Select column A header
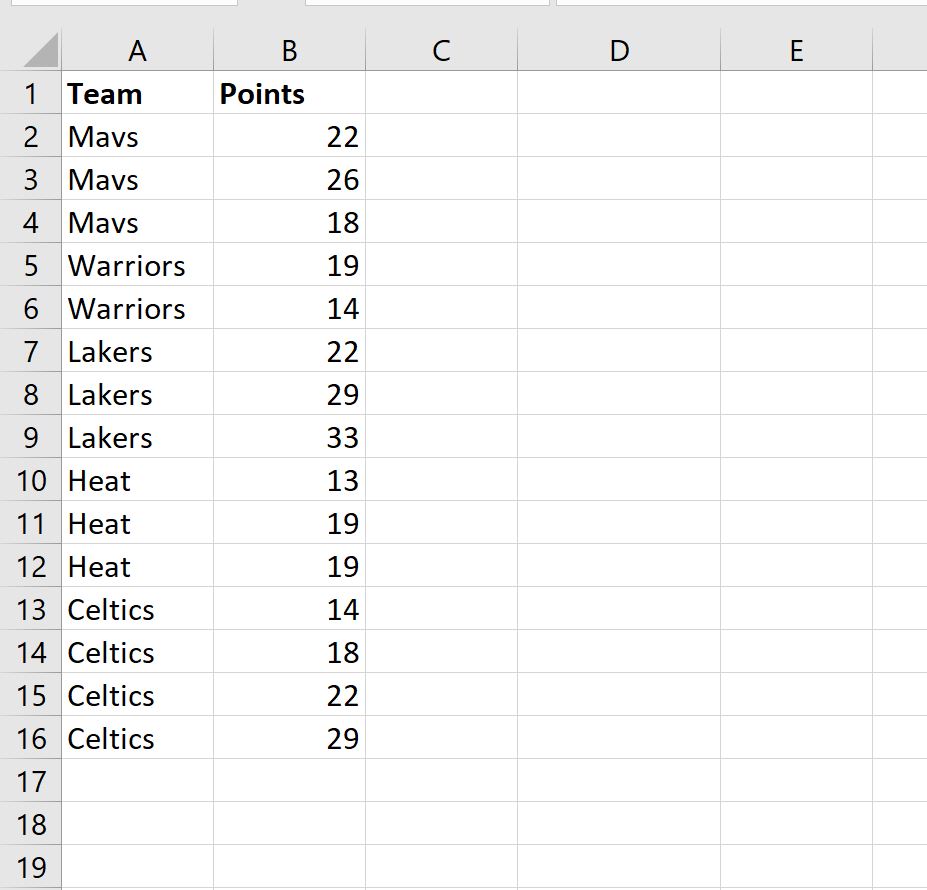 pyautogui.click(x=137, y=51)
